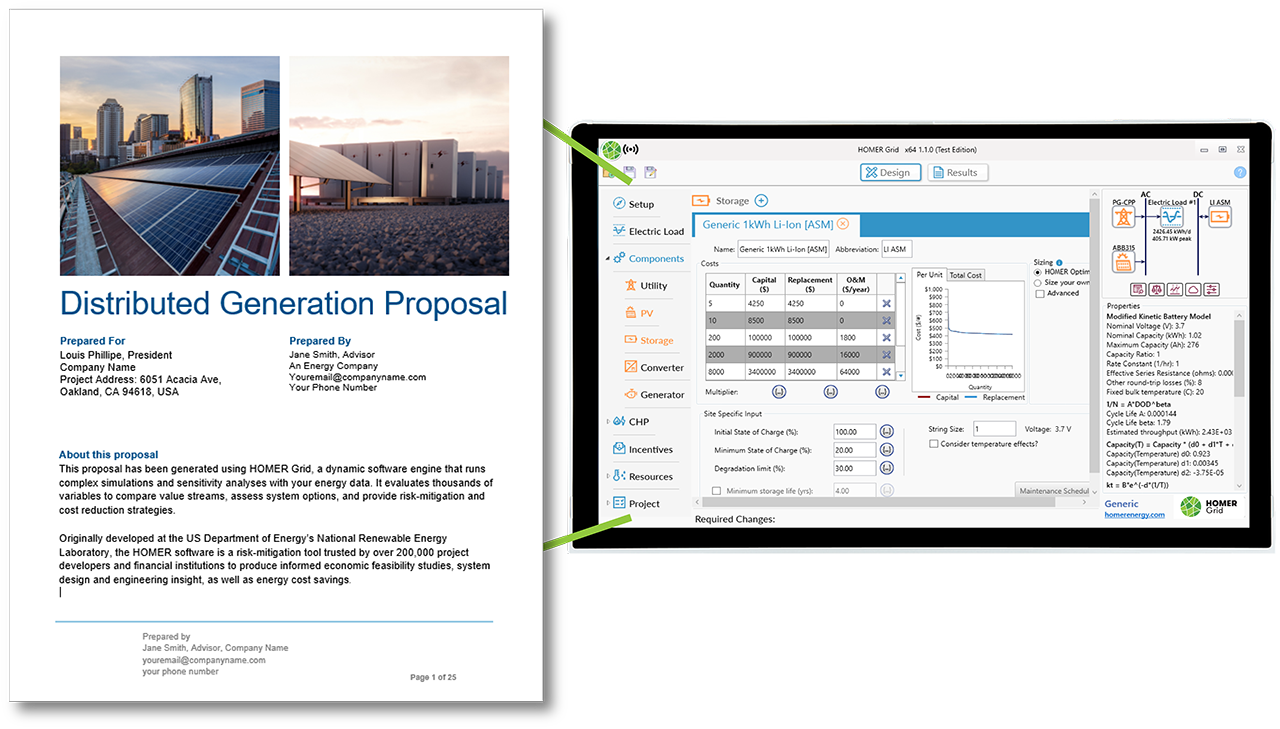
Task: Enable the Advanced sizing checkbox
Action: point(1040,294)
